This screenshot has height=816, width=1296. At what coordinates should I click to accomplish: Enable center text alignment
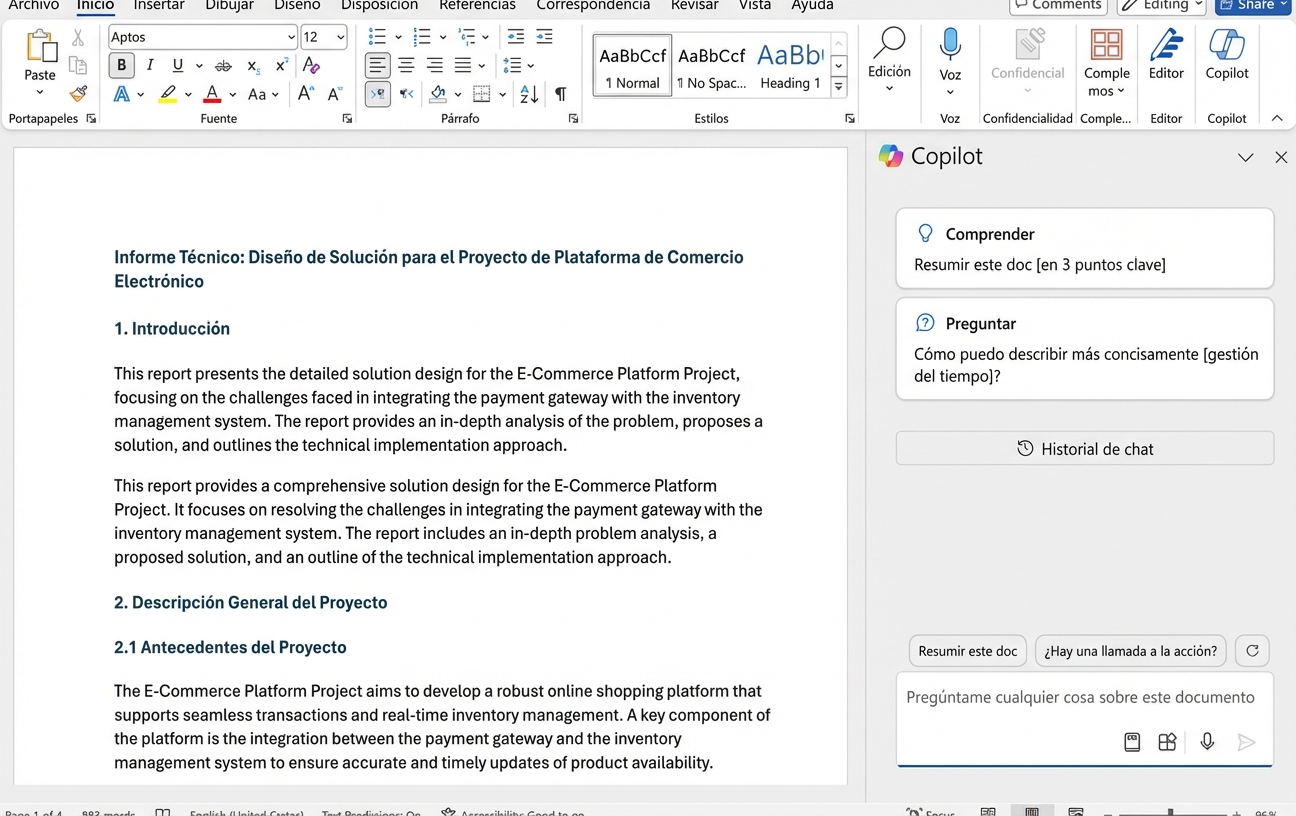[x=406, y=65]
